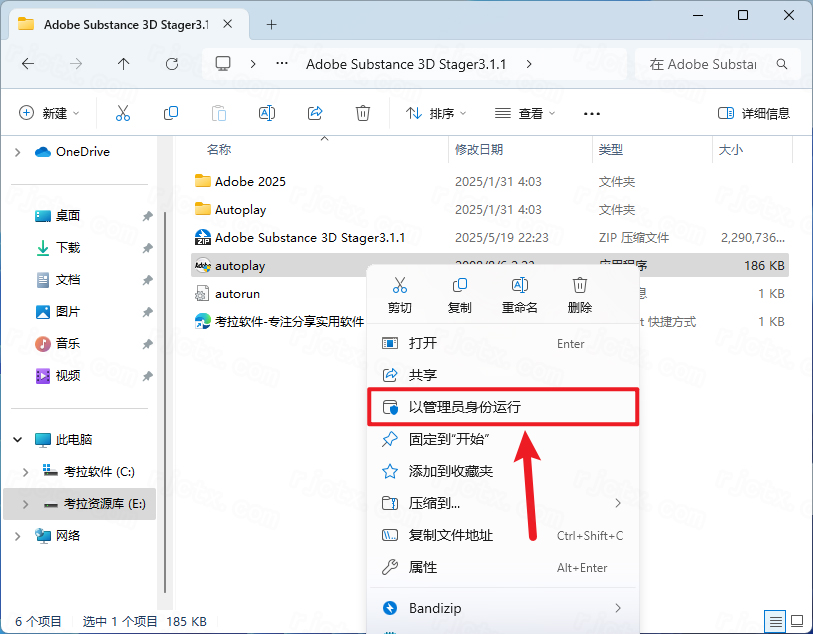
Task: Click the Delete trash icon in the toolbar
Action: point(363,112)
